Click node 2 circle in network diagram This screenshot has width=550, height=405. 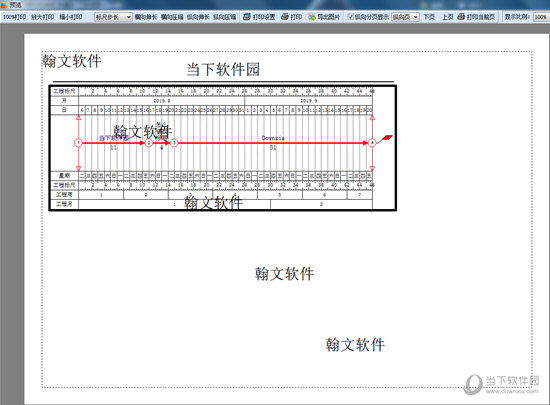149,143
